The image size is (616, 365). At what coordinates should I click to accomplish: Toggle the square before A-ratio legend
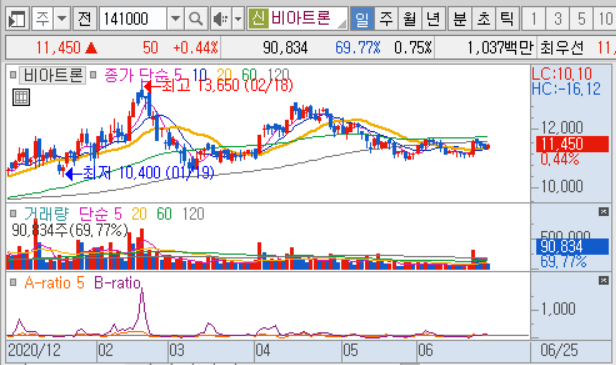13,282
